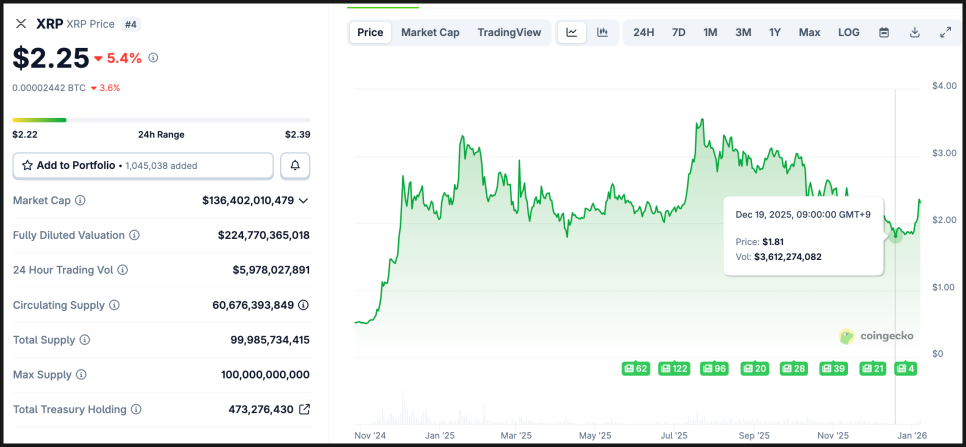Switch to the Market Cap tab
Screen dimensions: 966x447
pyautogui.click(x=430, y=32)
